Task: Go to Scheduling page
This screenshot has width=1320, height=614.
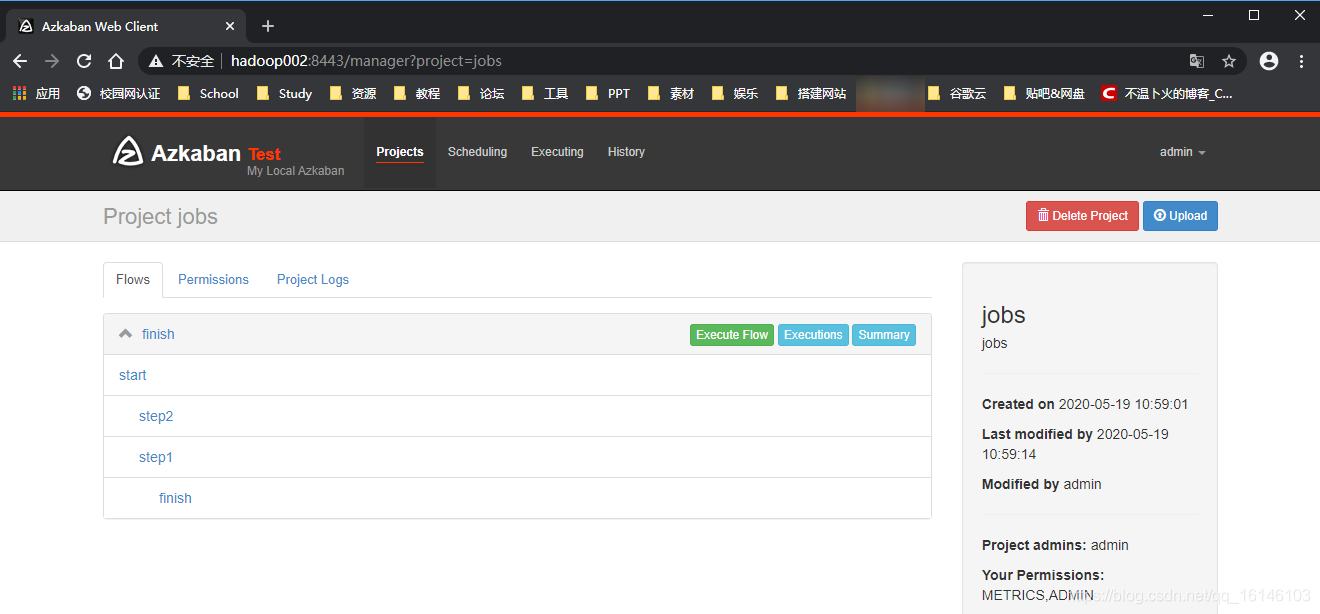Action: (477, 152)
